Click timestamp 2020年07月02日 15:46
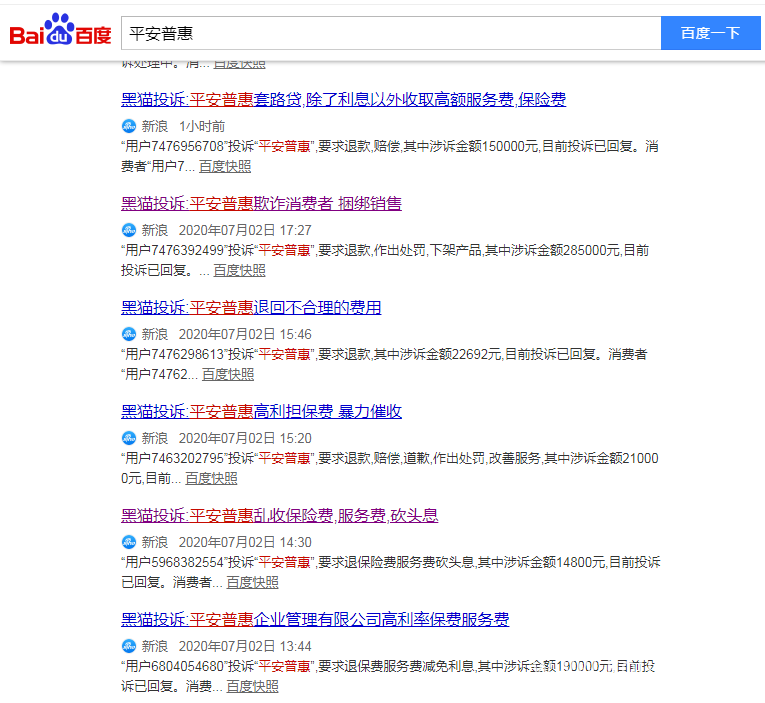This screenshot has width=765, height=703. (245, 334)
